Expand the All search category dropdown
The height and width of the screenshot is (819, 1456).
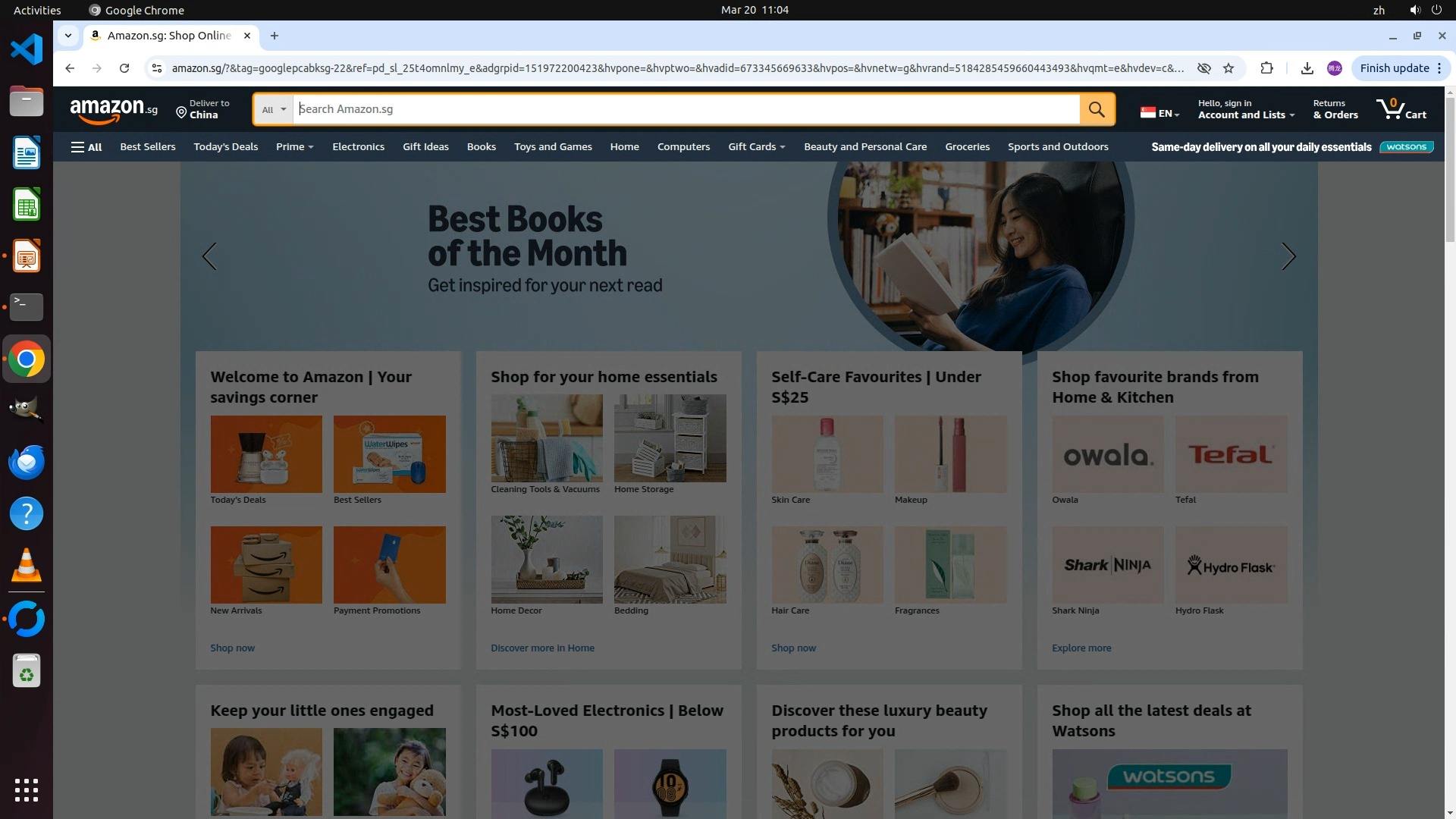(274, 109)
